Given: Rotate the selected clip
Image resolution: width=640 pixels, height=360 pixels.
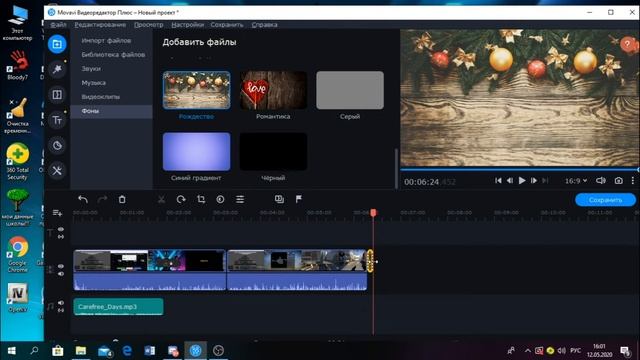Looking at the screenshot, I should click(181, 199).
